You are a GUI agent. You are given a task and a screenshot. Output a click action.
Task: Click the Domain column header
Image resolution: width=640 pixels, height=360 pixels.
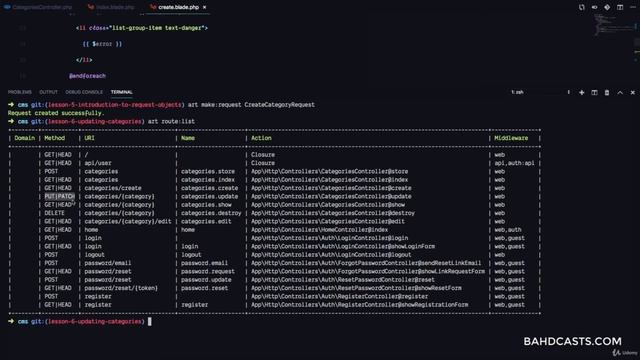(24, 138)
